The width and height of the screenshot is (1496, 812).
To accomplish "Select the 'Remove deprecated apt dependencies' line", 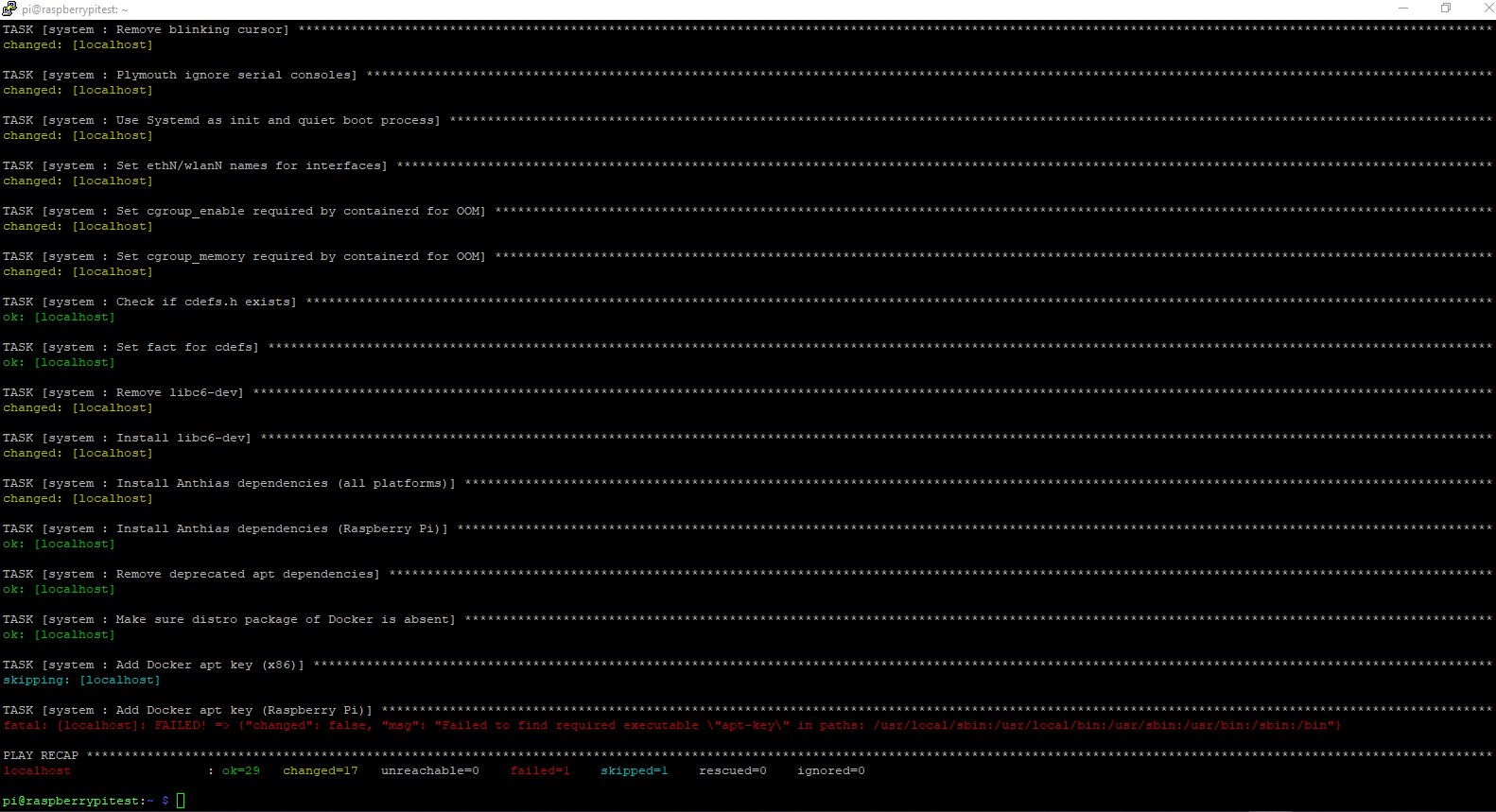I will click(747, 574).
